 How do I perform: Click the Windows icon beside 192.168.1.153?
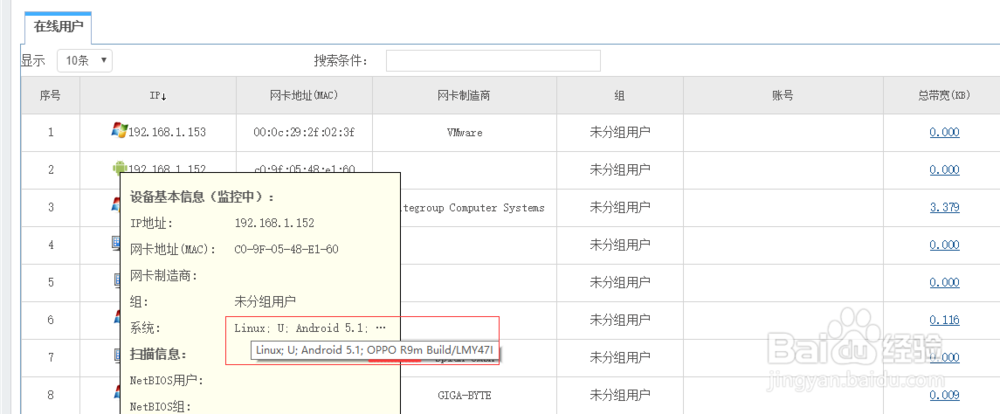119,131
